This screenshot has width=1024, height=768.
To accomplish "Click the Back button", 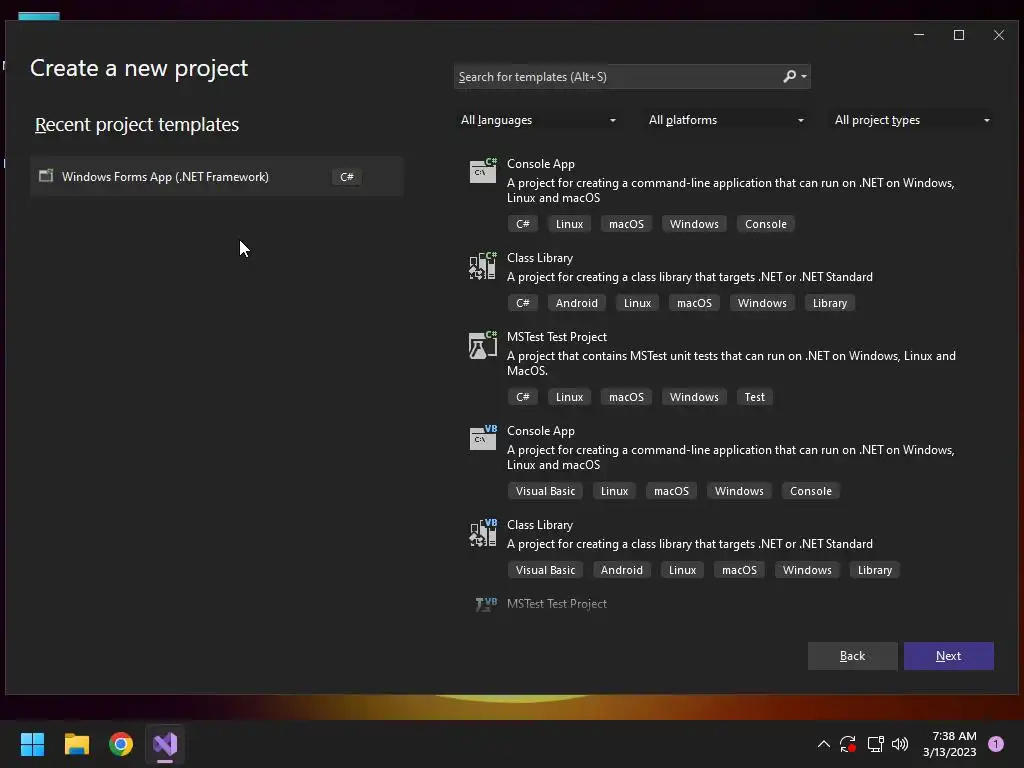I will (852, 656).
